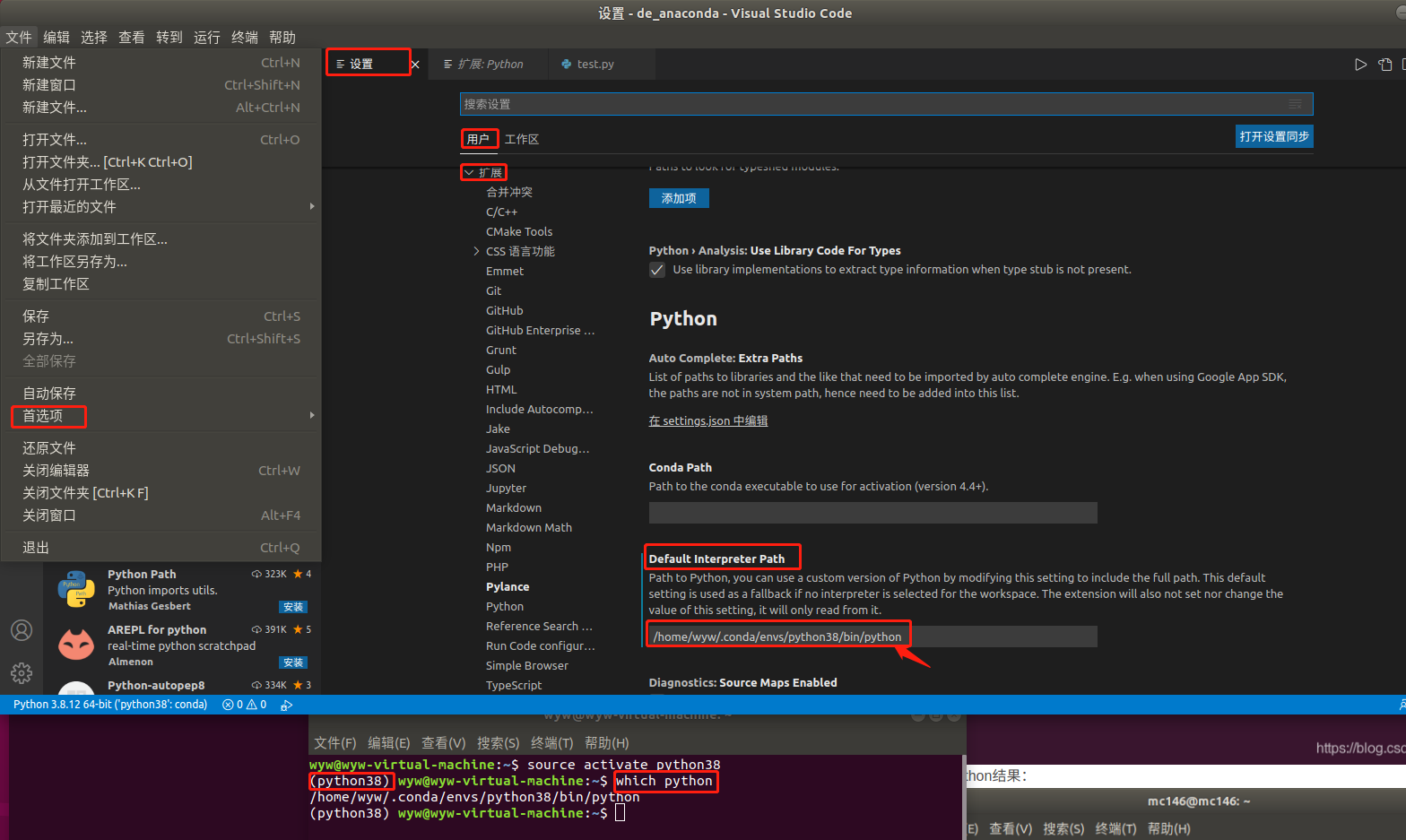The image size is (1406, 840).
Task: Install AREPL for python with 安装
Action: [293, 662]
